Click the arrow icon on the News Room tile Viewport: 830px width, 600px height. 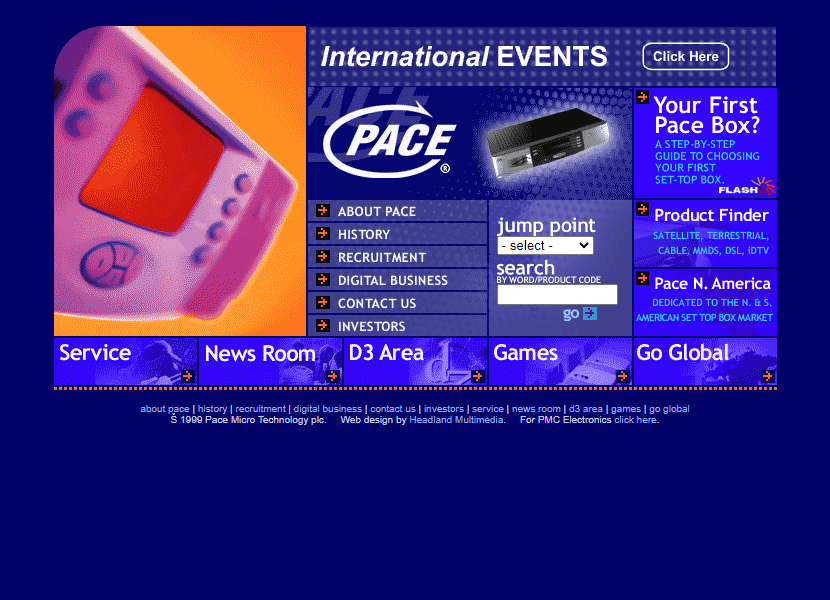pos(332,376)
